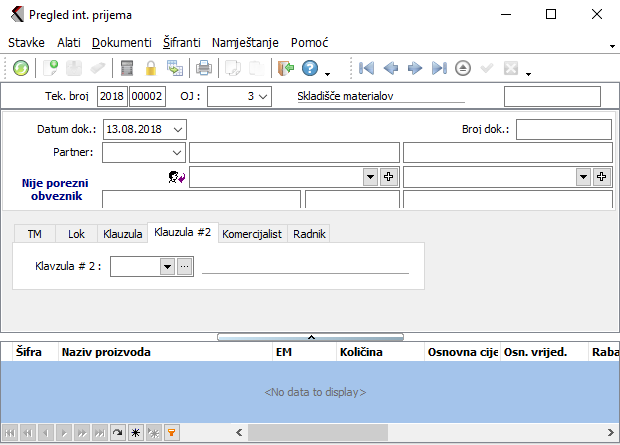Click the green refresh icon in toolbar
This screenshot has height=445, width=620.
pos(21,68)
